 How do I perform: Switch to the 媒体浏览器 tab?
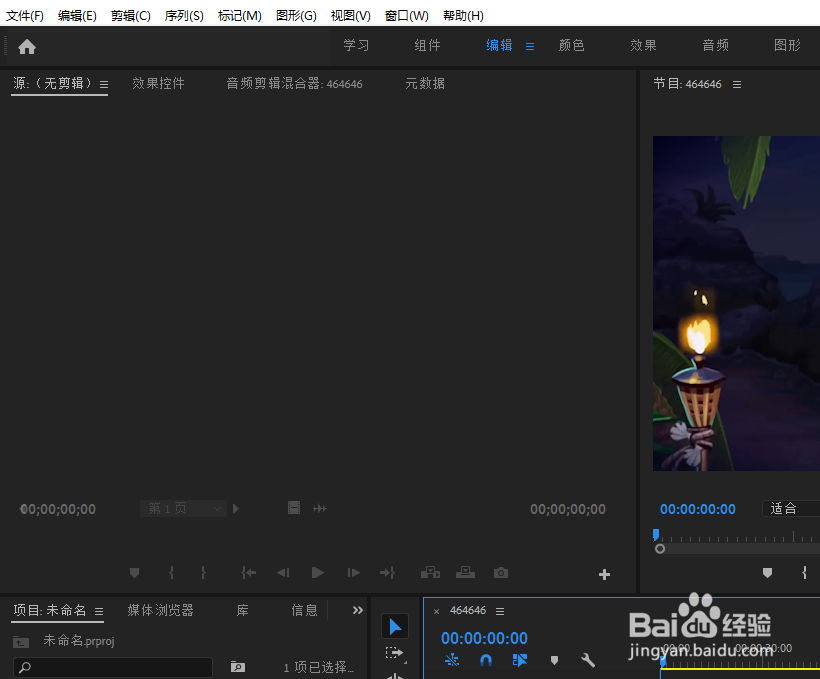tap(161, 610)
